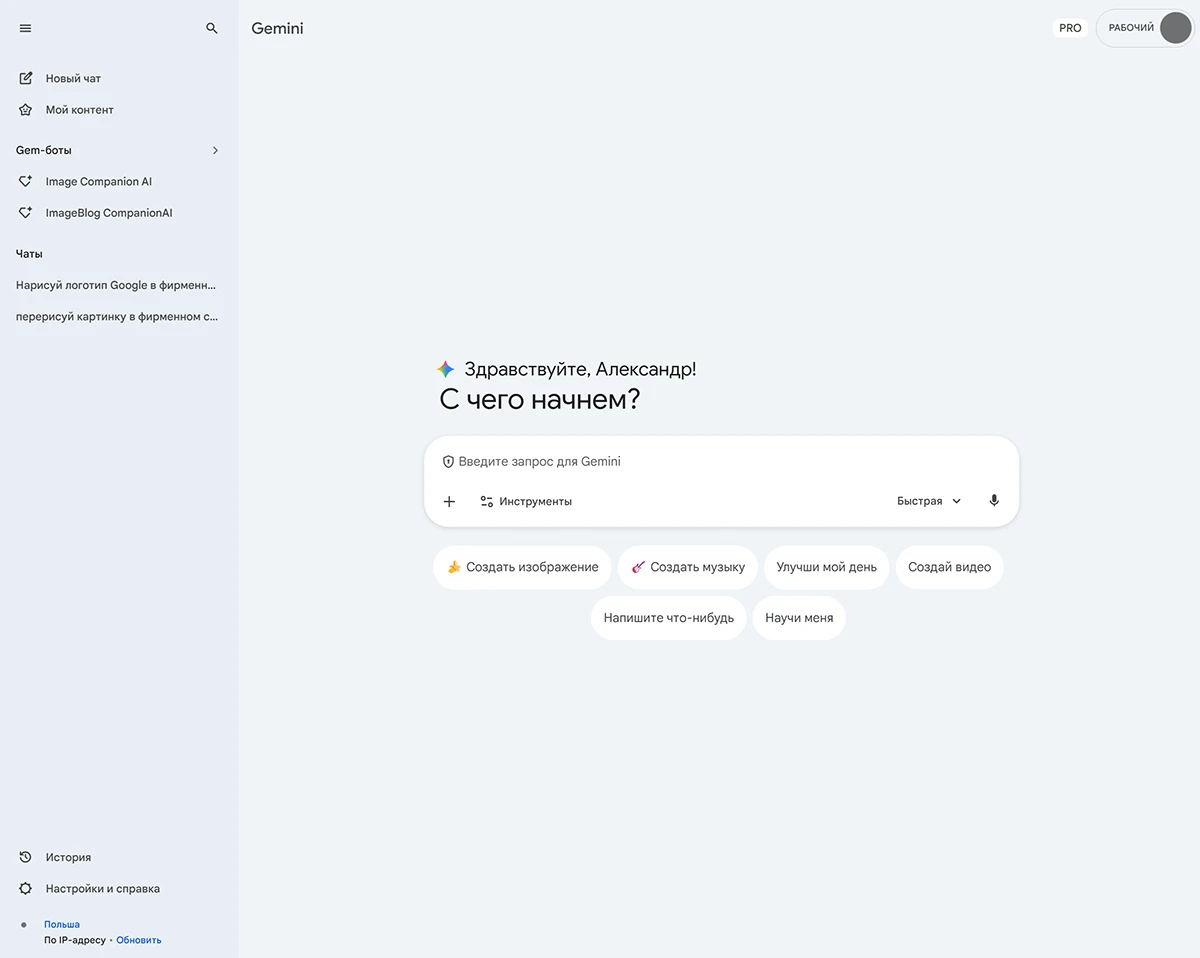Viewport: 1200px width, 958px height.
Task: Click the Создать изображение suggestion chip
Action: pyautogui.click(x=522, y=567)
